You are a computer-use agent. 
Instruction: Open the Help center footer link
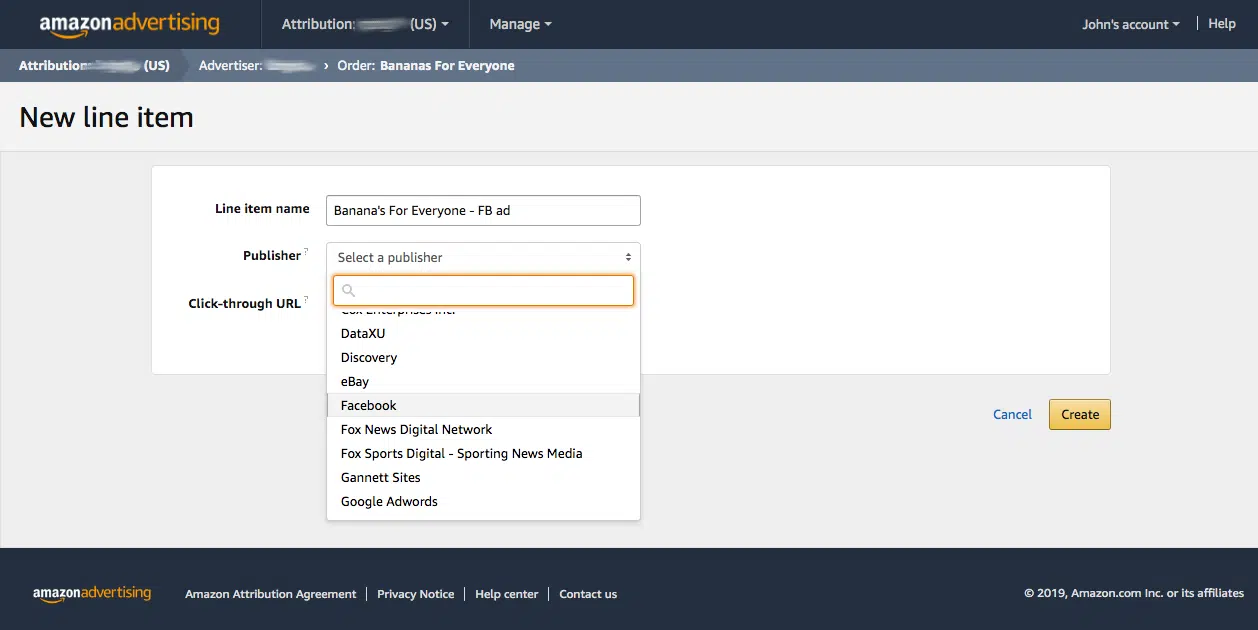click(x=507, y=594)
